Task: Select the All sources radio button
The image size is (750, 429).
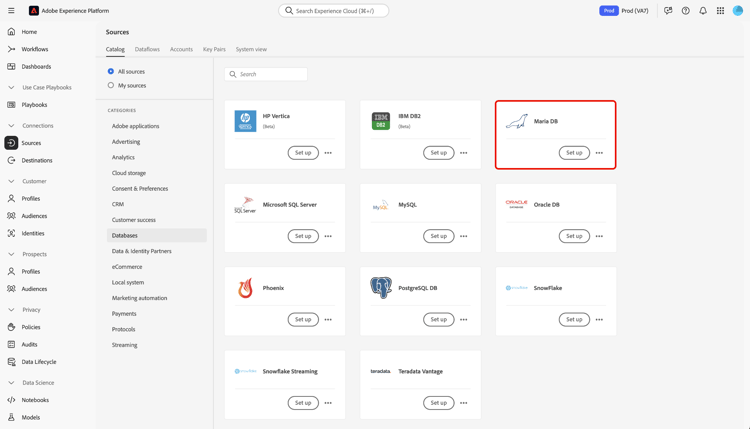Action: click(110, 71)
